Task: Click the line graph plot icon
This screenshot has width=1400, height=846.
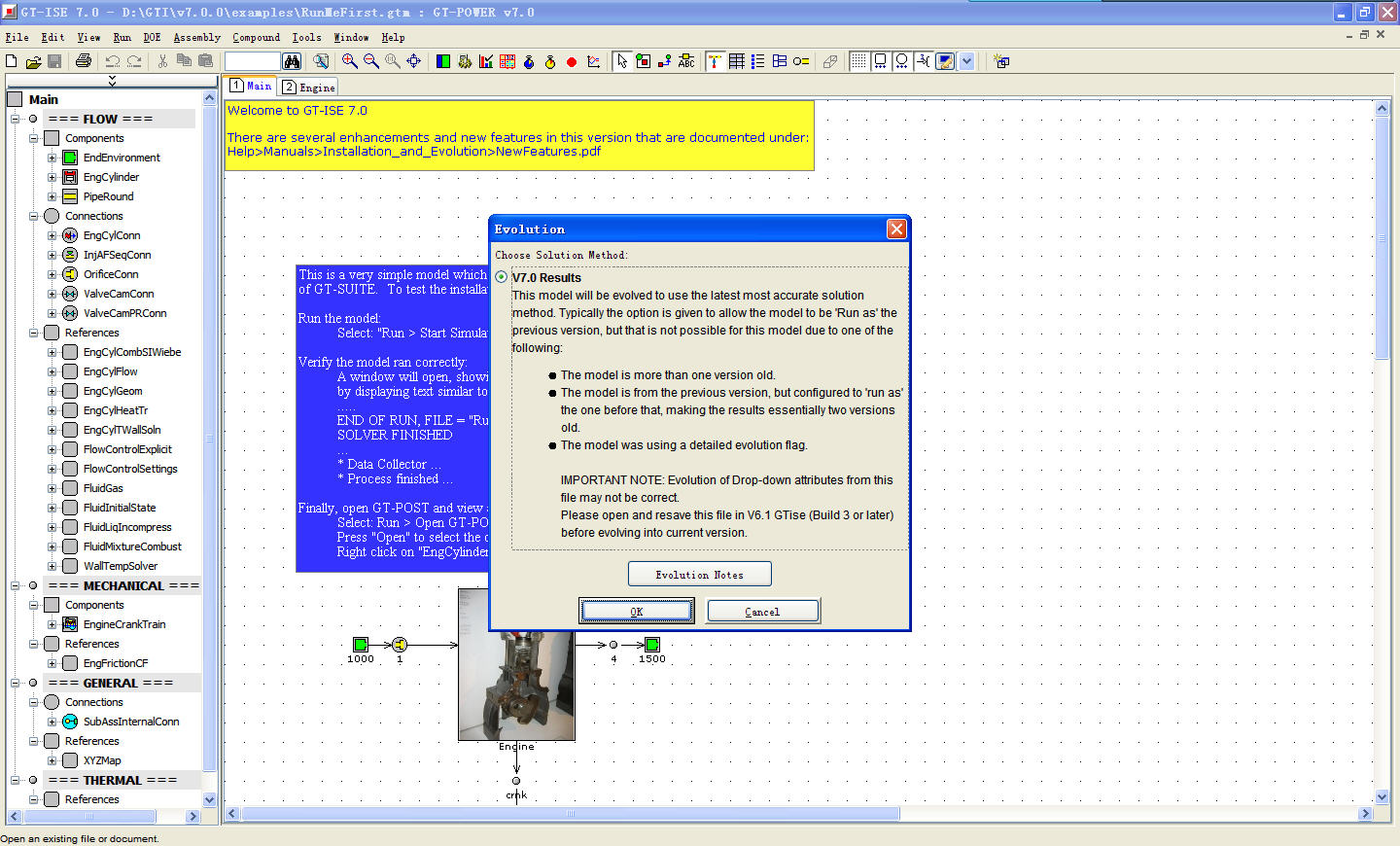Action: pyautogui.click(x=593, y=61)
